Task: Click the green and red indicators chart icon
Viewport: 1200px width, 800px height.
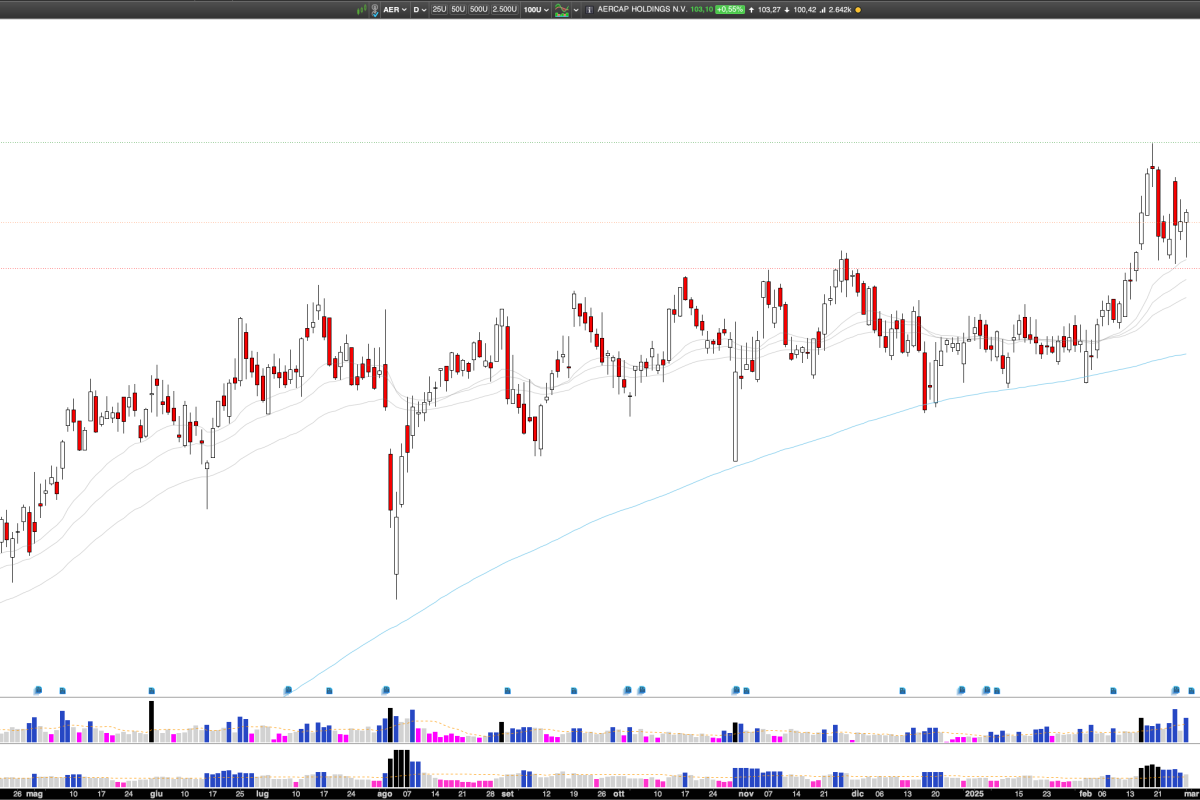Action: 562,9
